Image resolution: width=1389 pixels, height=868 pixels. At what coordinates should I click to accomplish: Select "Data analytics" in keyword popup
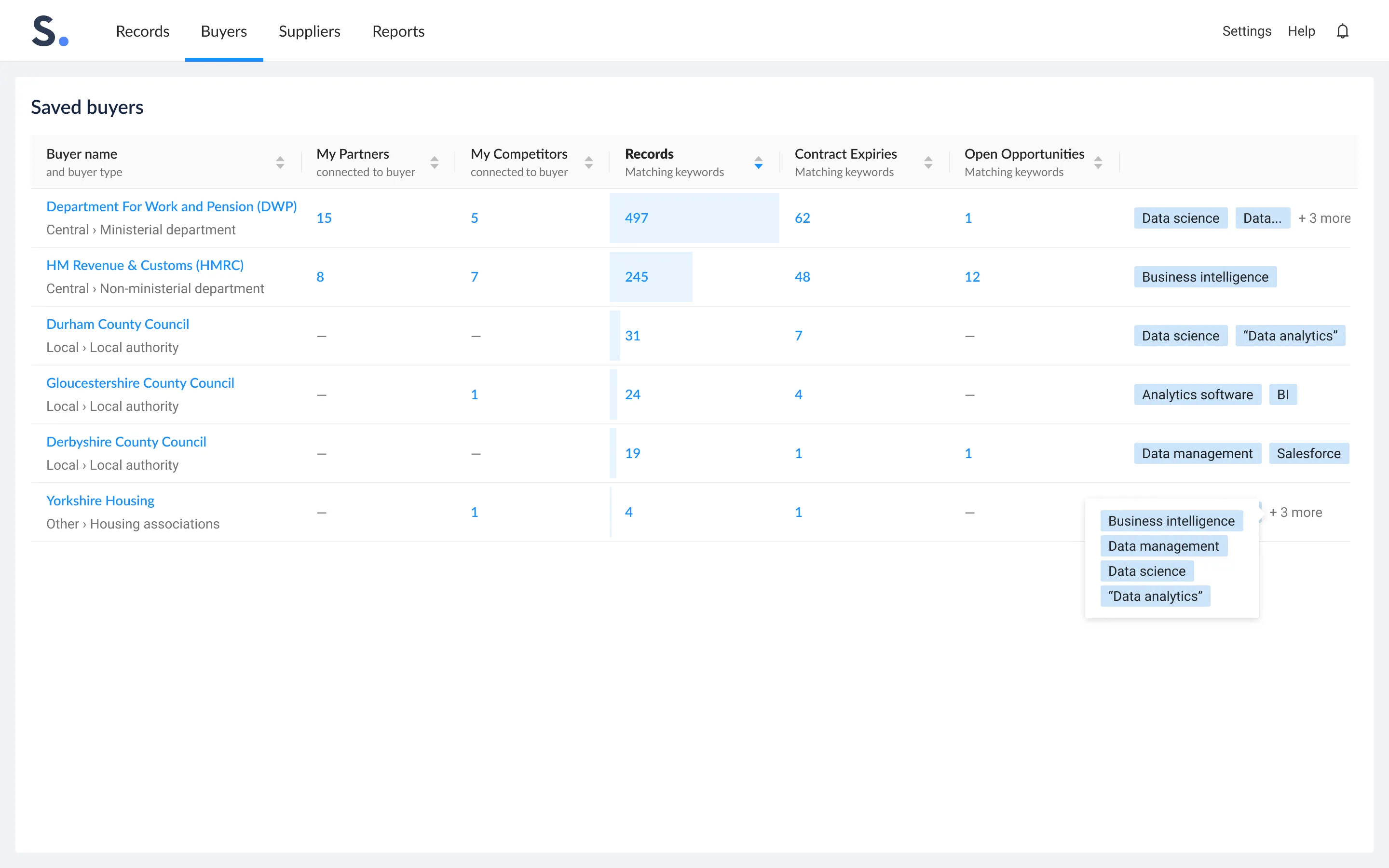(x=1156, y=597)
